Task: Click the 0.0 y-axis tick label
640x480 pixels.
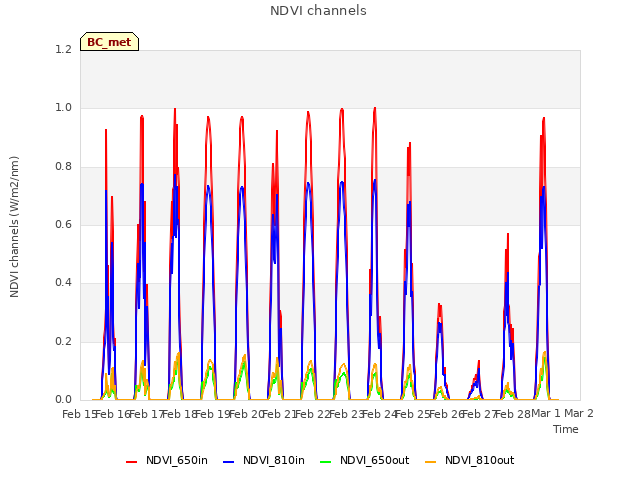Action: 63,400
